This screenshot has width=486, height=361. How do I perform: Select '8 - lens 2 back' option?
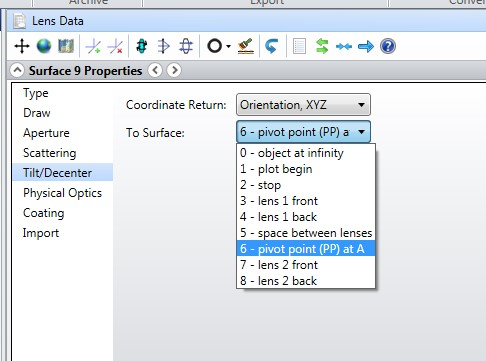306,281
